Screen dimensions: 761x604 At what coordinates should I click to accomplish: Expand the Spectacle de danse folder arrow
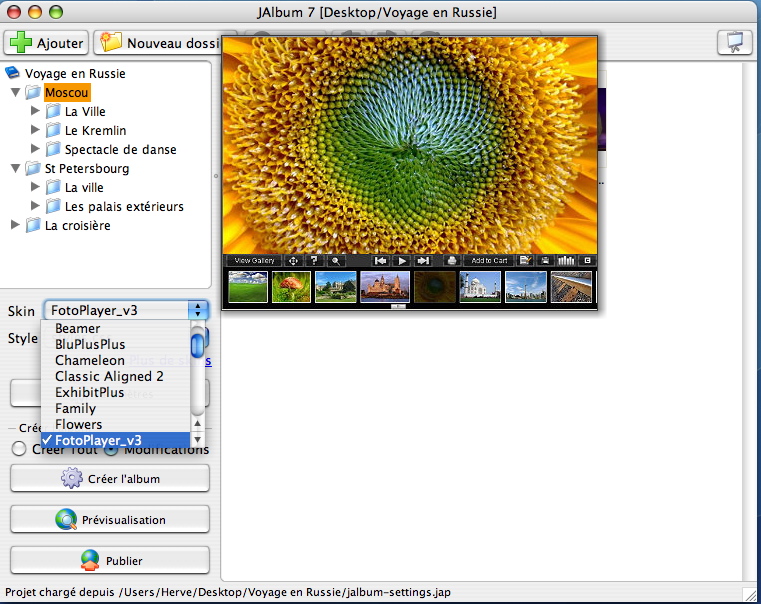tap(35, 148)
